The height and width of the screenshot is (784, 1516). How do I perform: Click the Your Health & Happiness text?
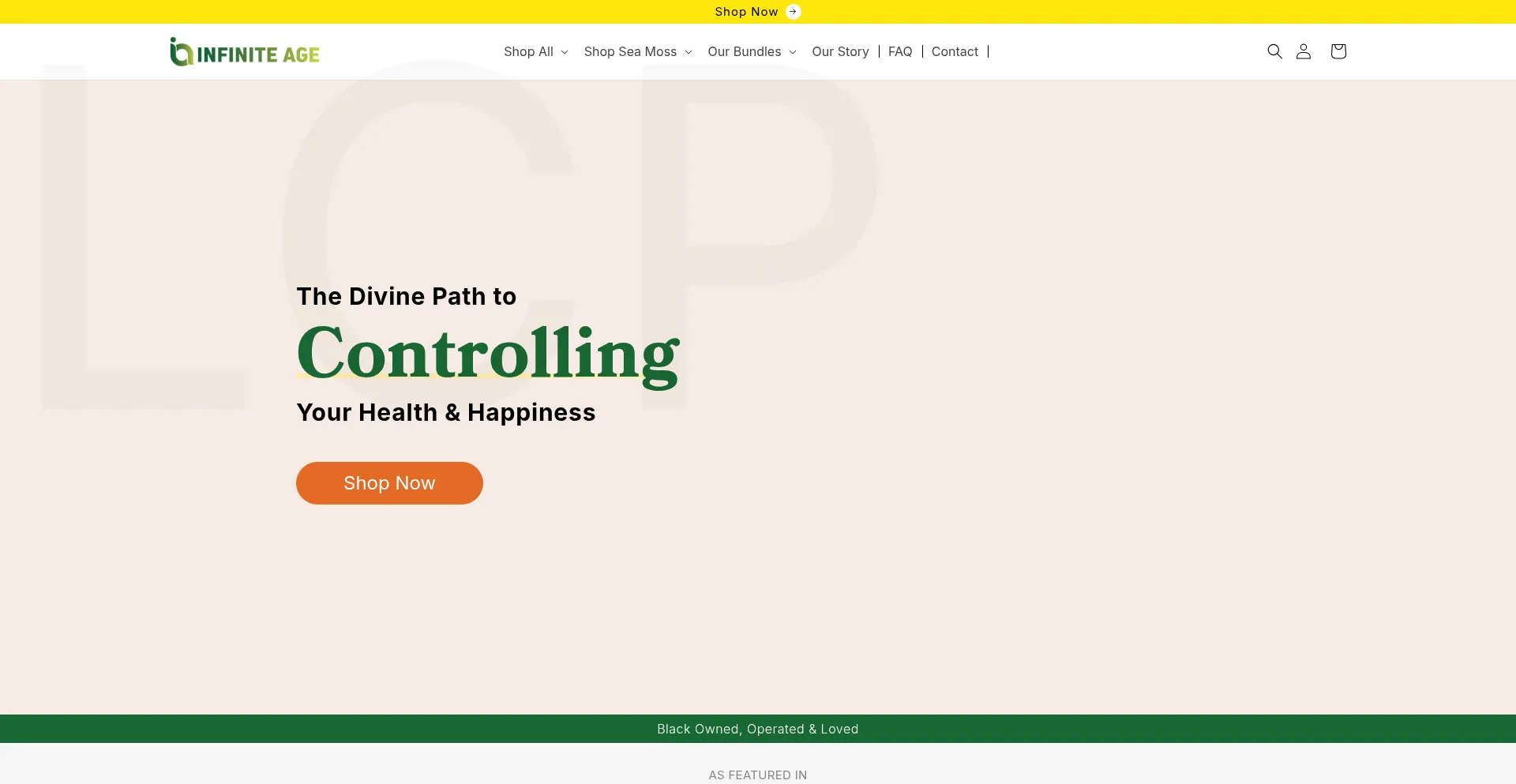[x=445, y=412]
